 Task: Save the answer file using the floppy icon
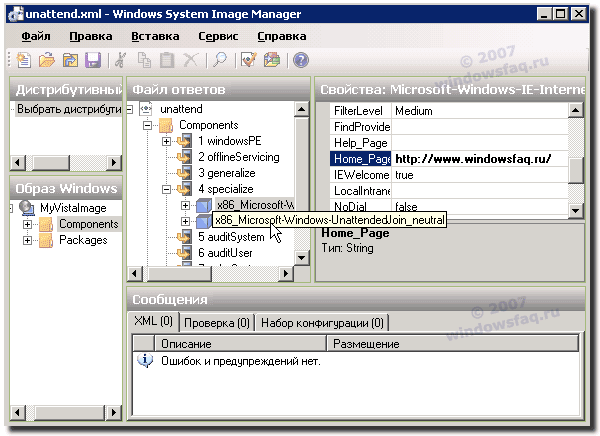[93, 60]
